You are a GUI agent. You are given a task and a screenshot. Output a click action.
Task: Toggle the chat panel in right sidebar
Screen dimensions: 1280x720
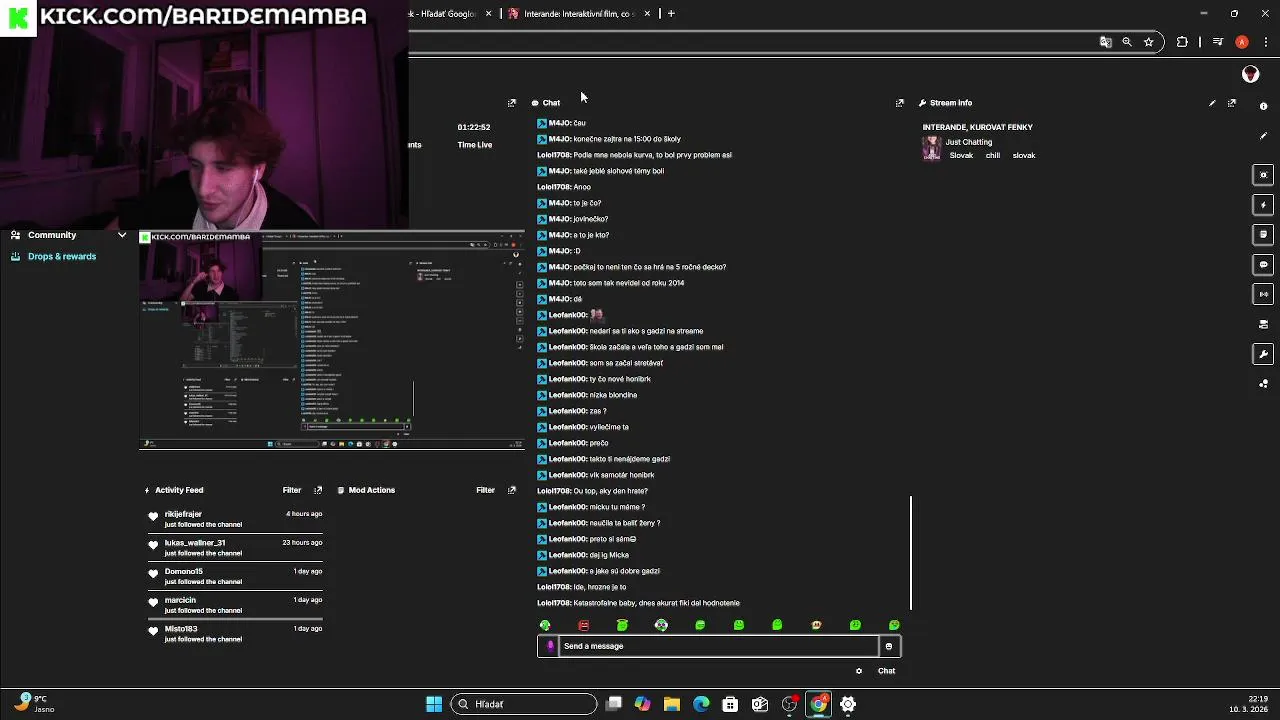pyautogui.click(x=1264, y=265)
